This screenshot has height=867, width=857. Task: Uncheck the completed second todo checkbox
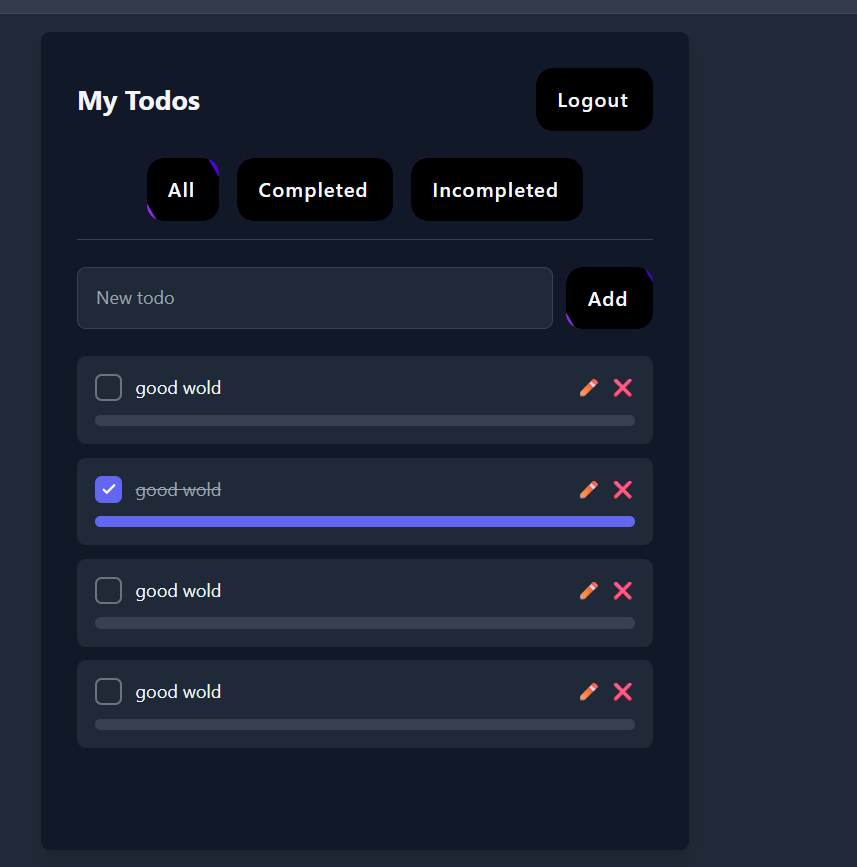click(108, 489)
